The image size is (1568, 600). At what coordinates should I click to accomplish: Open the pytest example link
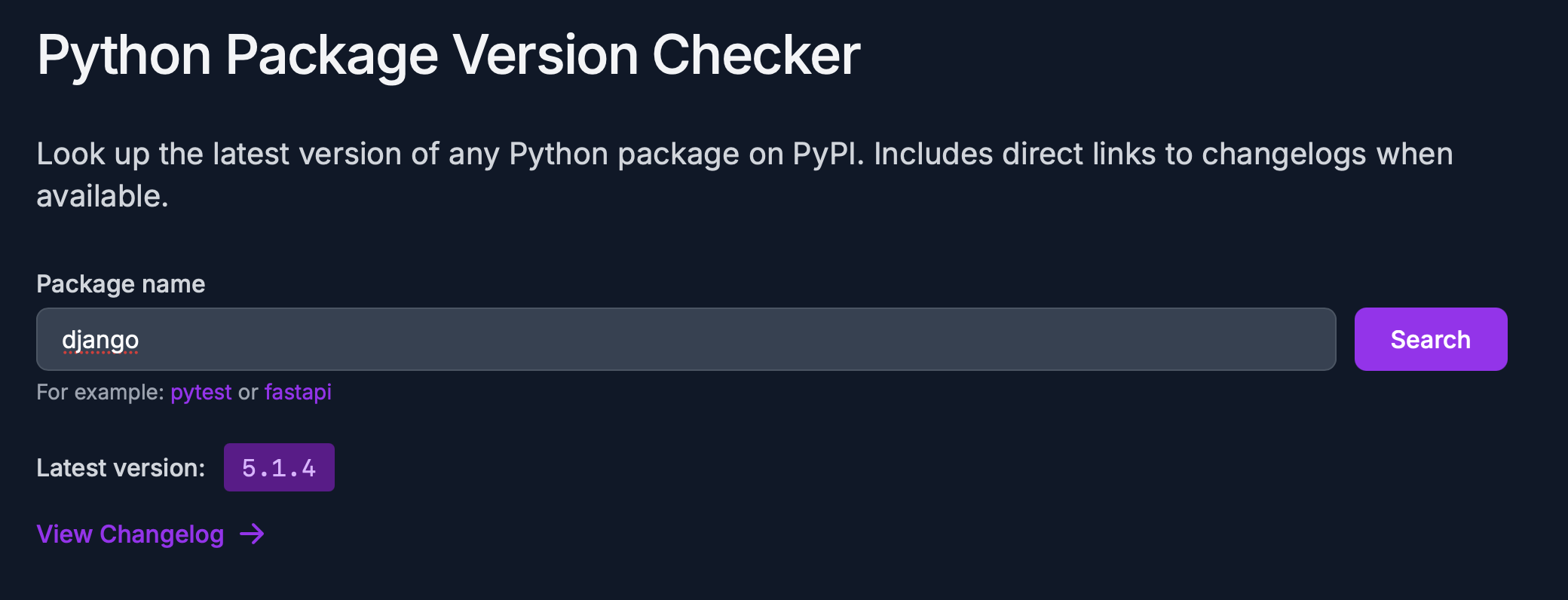(201, 393)
